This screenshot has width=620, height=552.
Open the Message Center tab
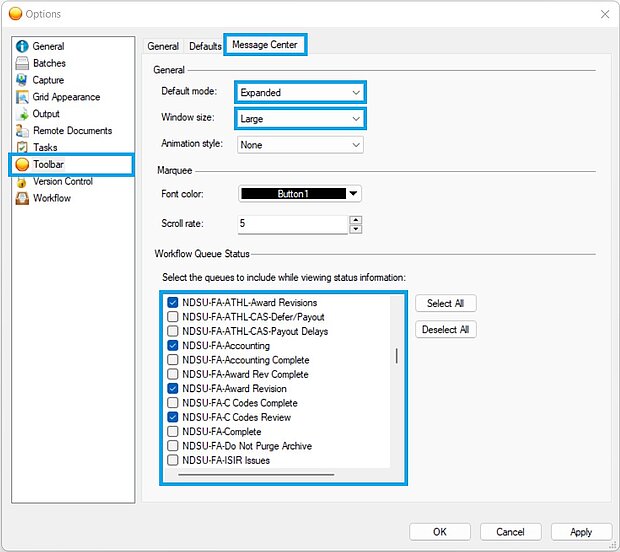click(x=265, y=45)
